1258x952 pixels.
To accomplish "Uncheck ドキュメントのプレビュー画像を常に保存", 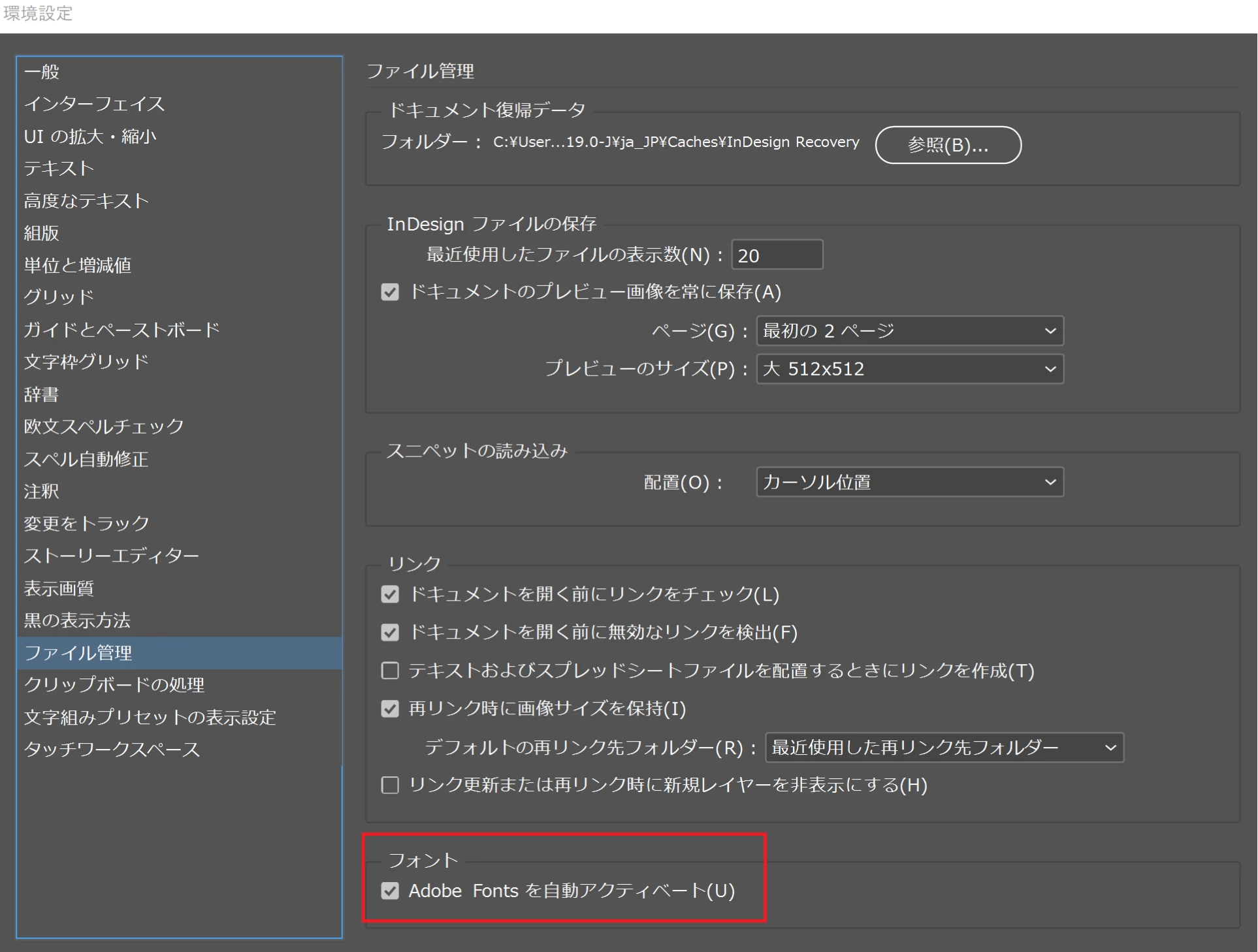I will (390, 292).
